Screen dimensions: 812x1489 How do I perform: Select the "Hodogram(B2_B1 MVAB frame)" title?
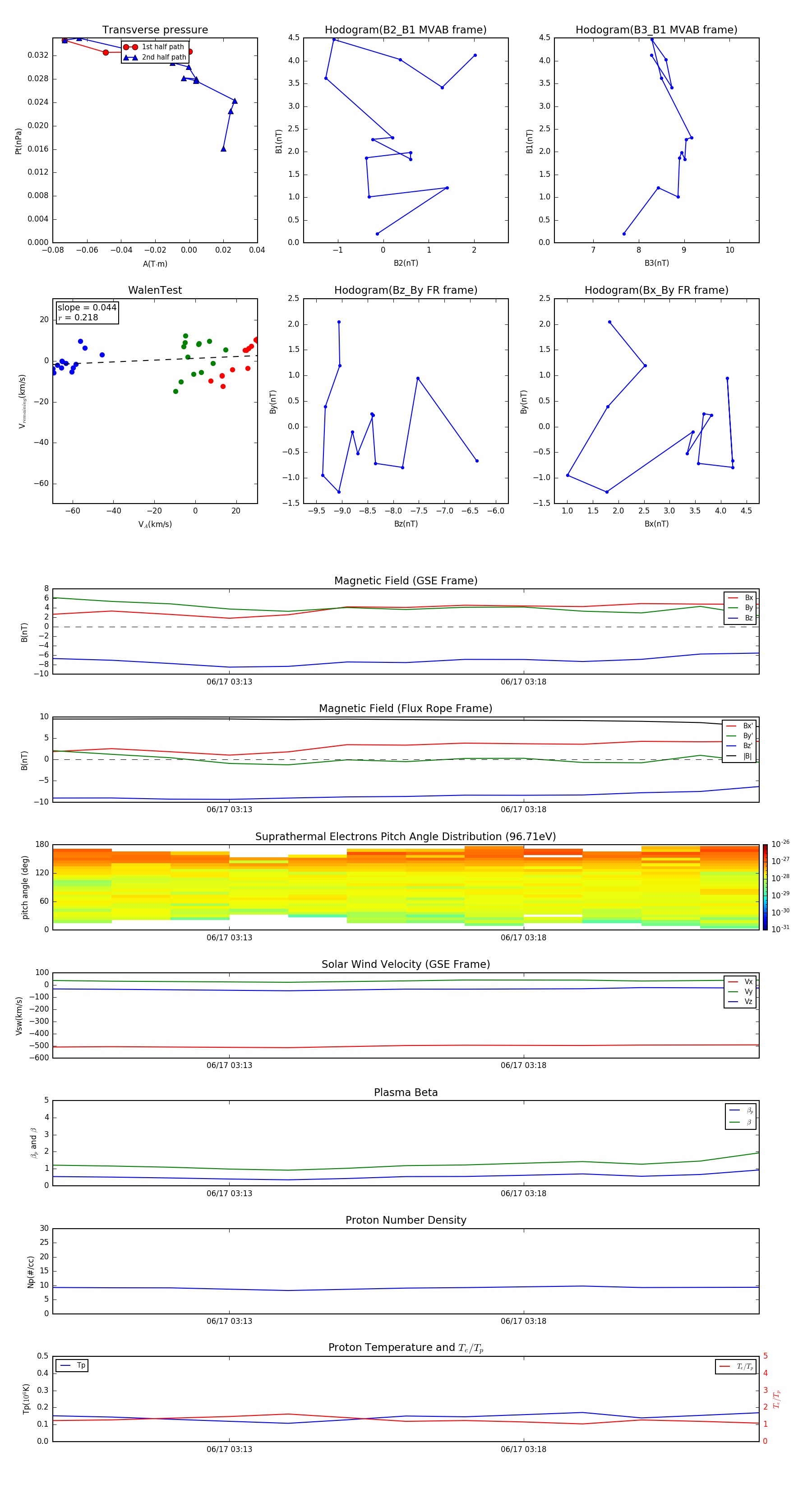(x=406, y=30)
